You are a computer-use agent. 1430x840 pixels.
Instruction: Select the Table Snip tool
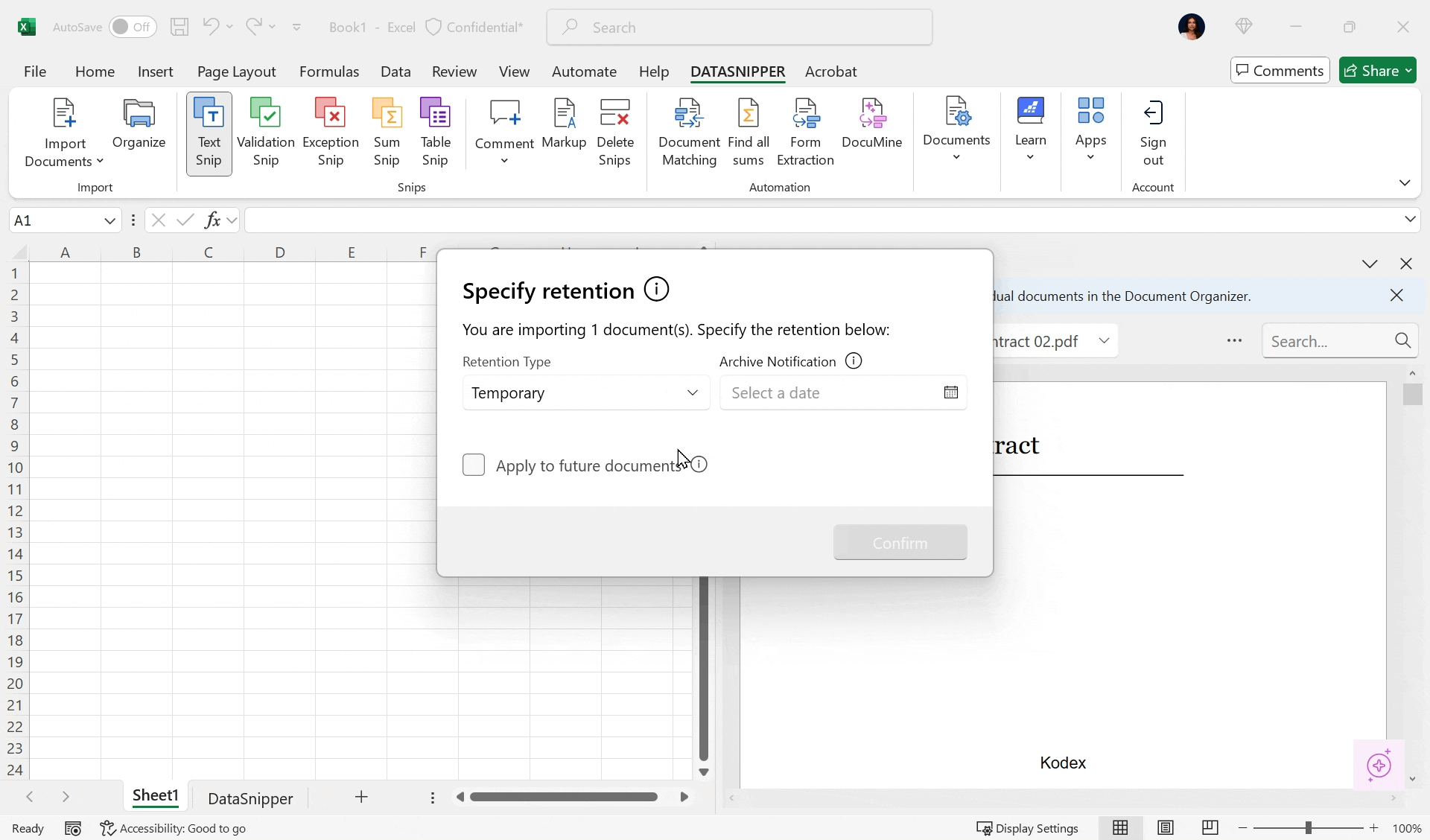pyautogui.click(x=435, y=132)
